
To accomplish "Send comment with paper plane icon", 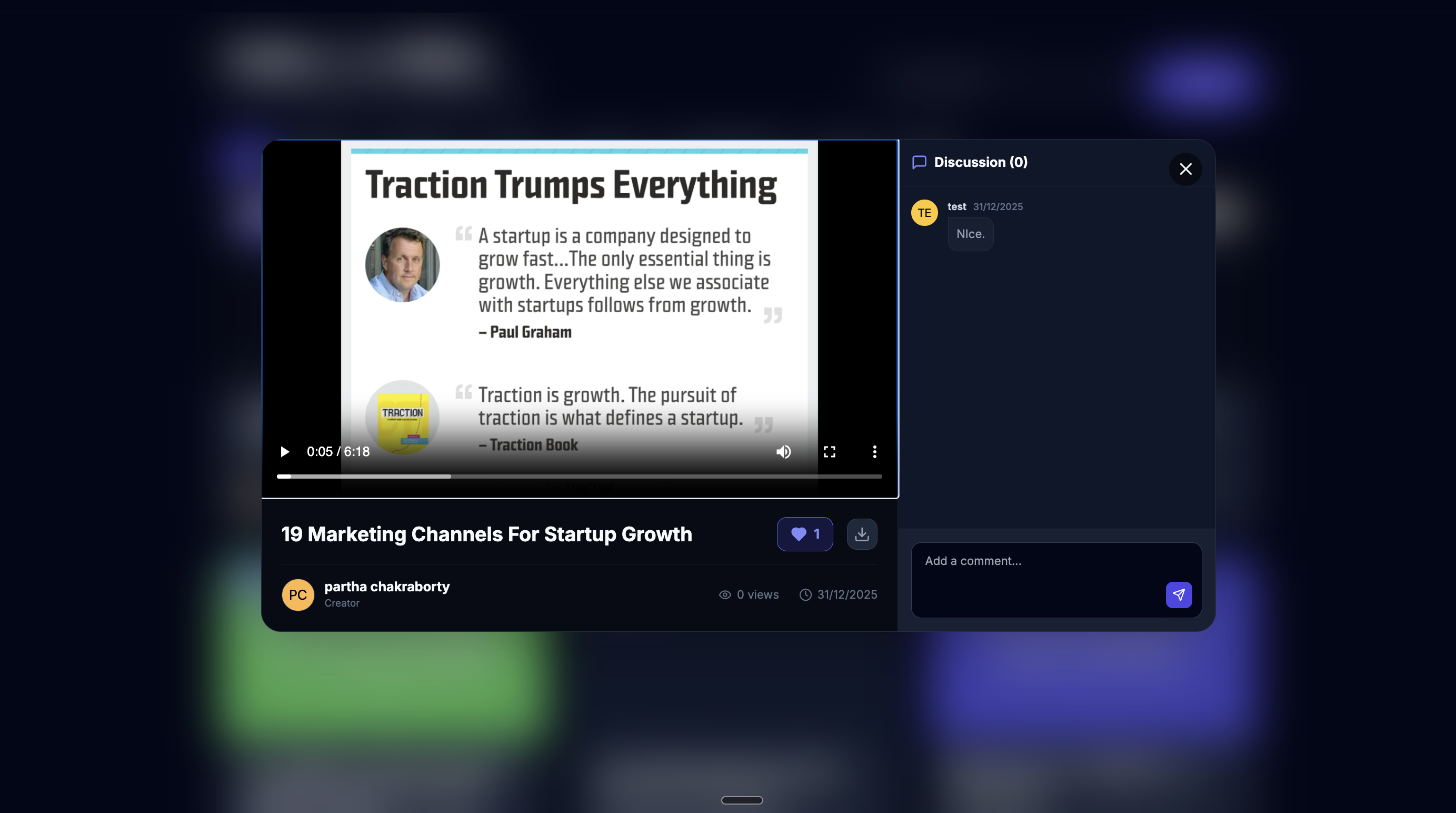I will pyautogui.click(x=1179, y=595).
